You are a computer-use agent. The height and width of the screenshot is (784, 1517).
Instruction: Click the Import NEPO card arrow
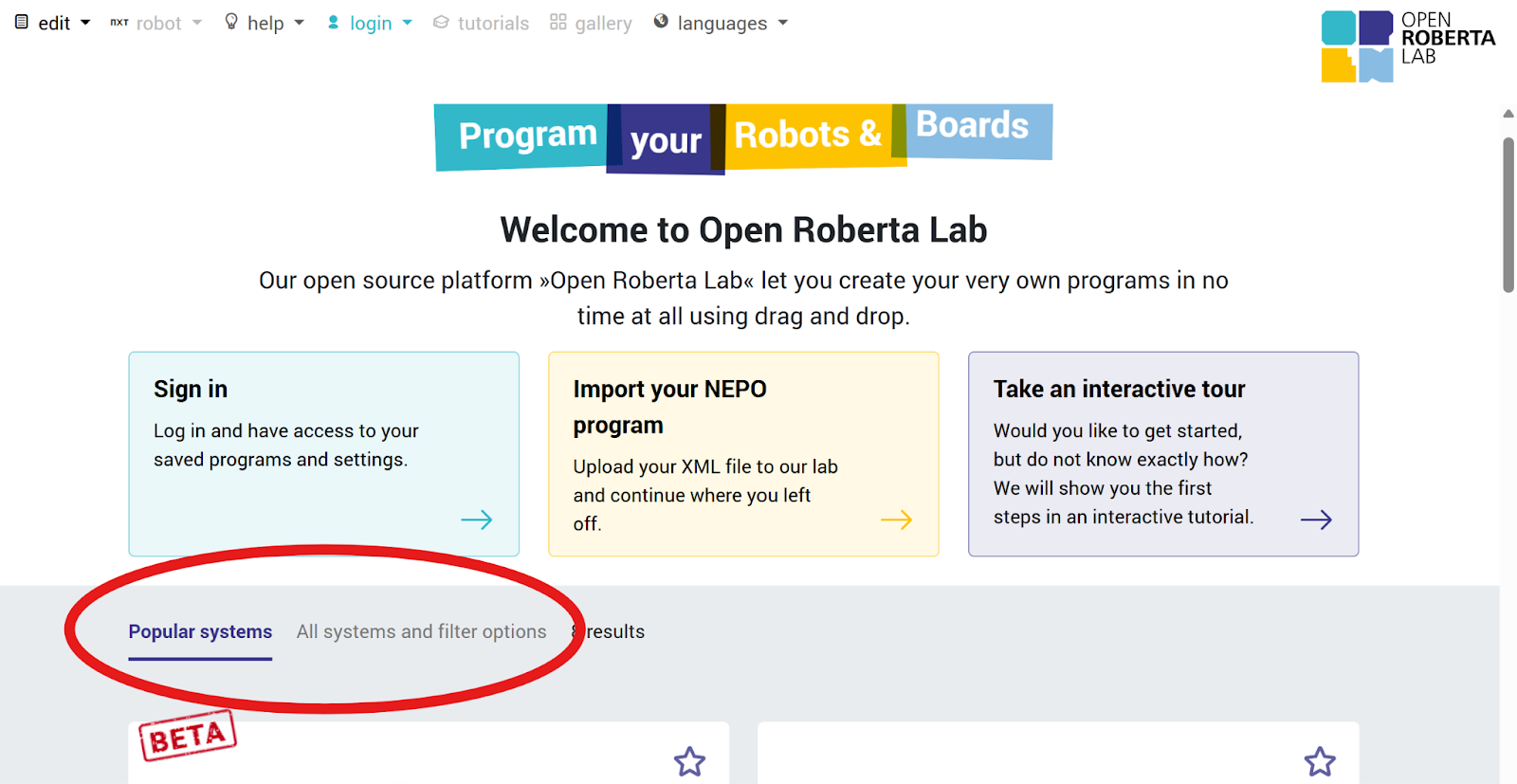pyautogui.click(x=896, y=520)
